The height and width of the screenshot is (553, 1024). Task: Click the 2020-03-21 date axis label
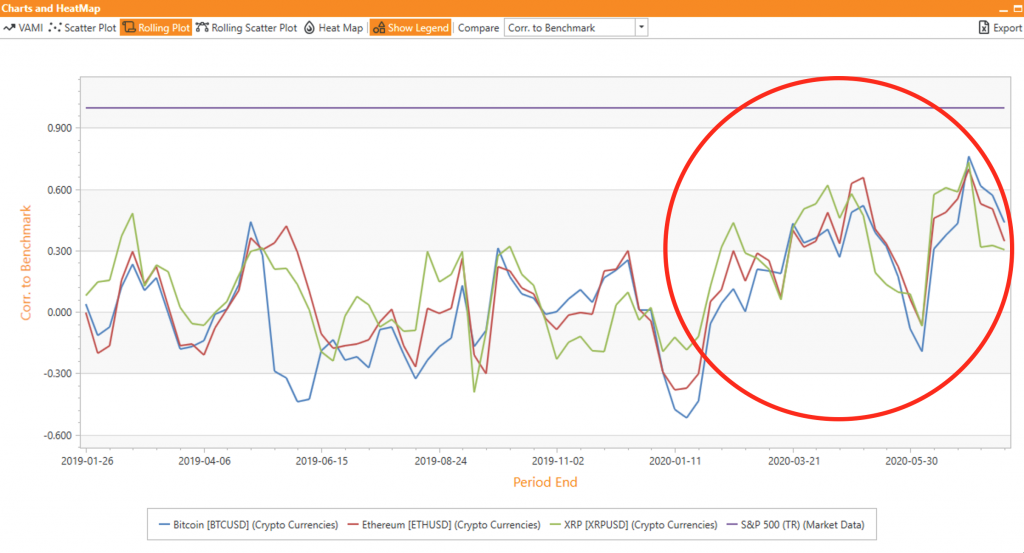pos(793,462)
